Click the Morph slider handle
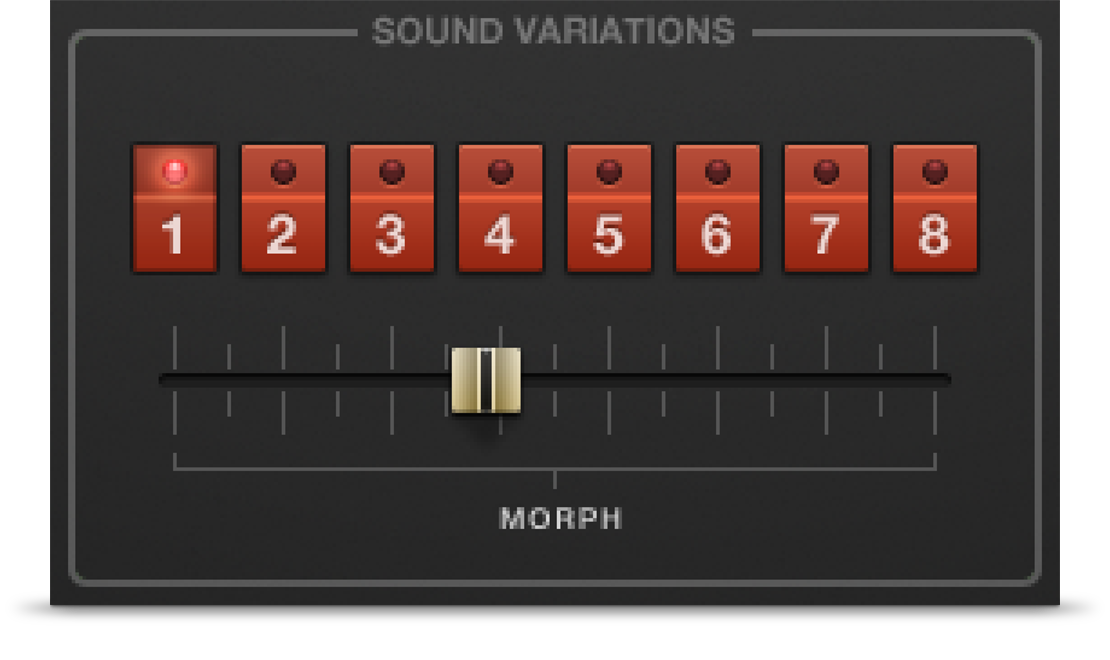 click(x=486, y=380)
